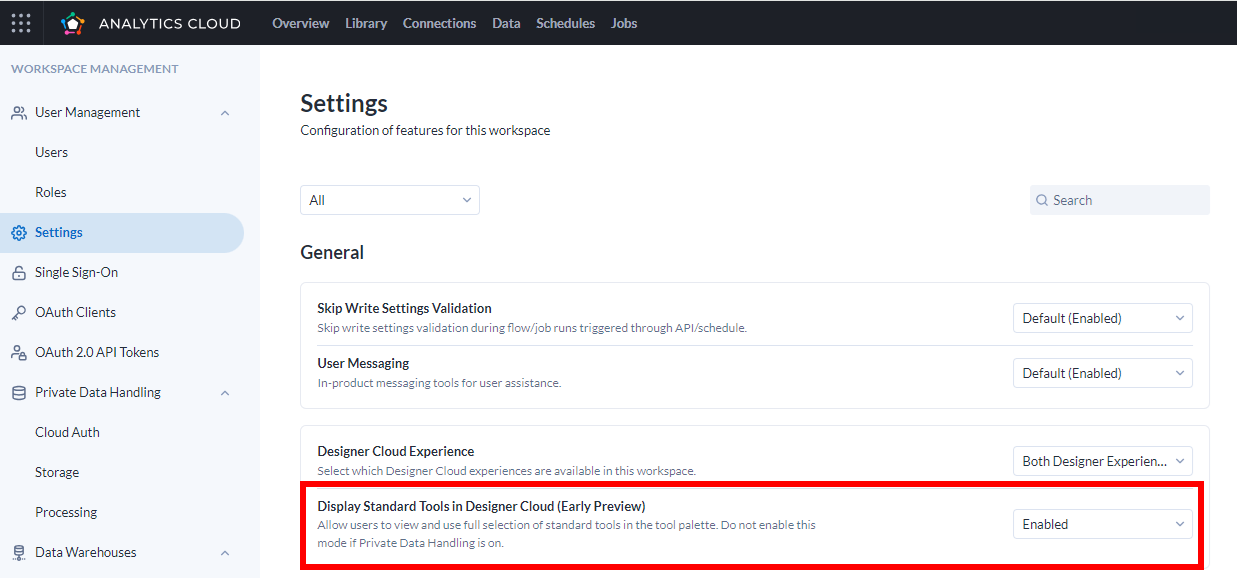Viewport: 1237px width, 578px height.
Task: Collapse the Data Warehouses section chevron
Action: (x=225, y=553)
